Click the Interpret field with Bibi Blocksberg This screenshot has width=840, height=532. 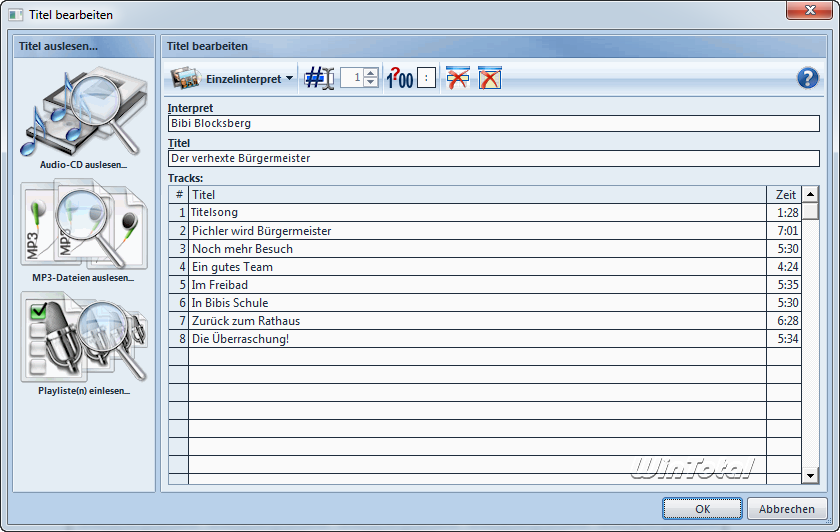click(x=493, y=123)
